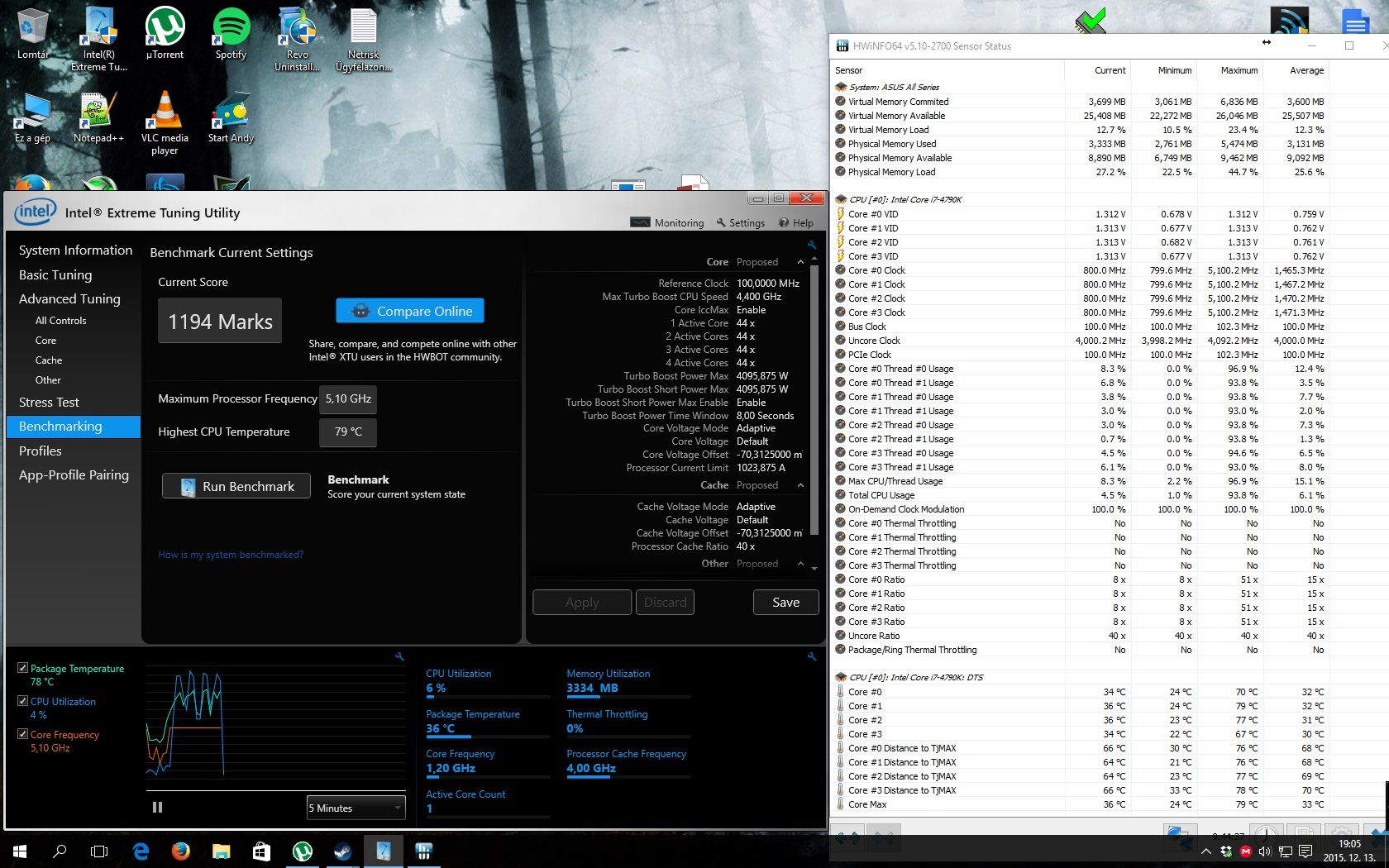Select Total CPU Usage row in HWiNFO
The width and height of the screenshot is (1389, 868).
(x=1080, y=495)
